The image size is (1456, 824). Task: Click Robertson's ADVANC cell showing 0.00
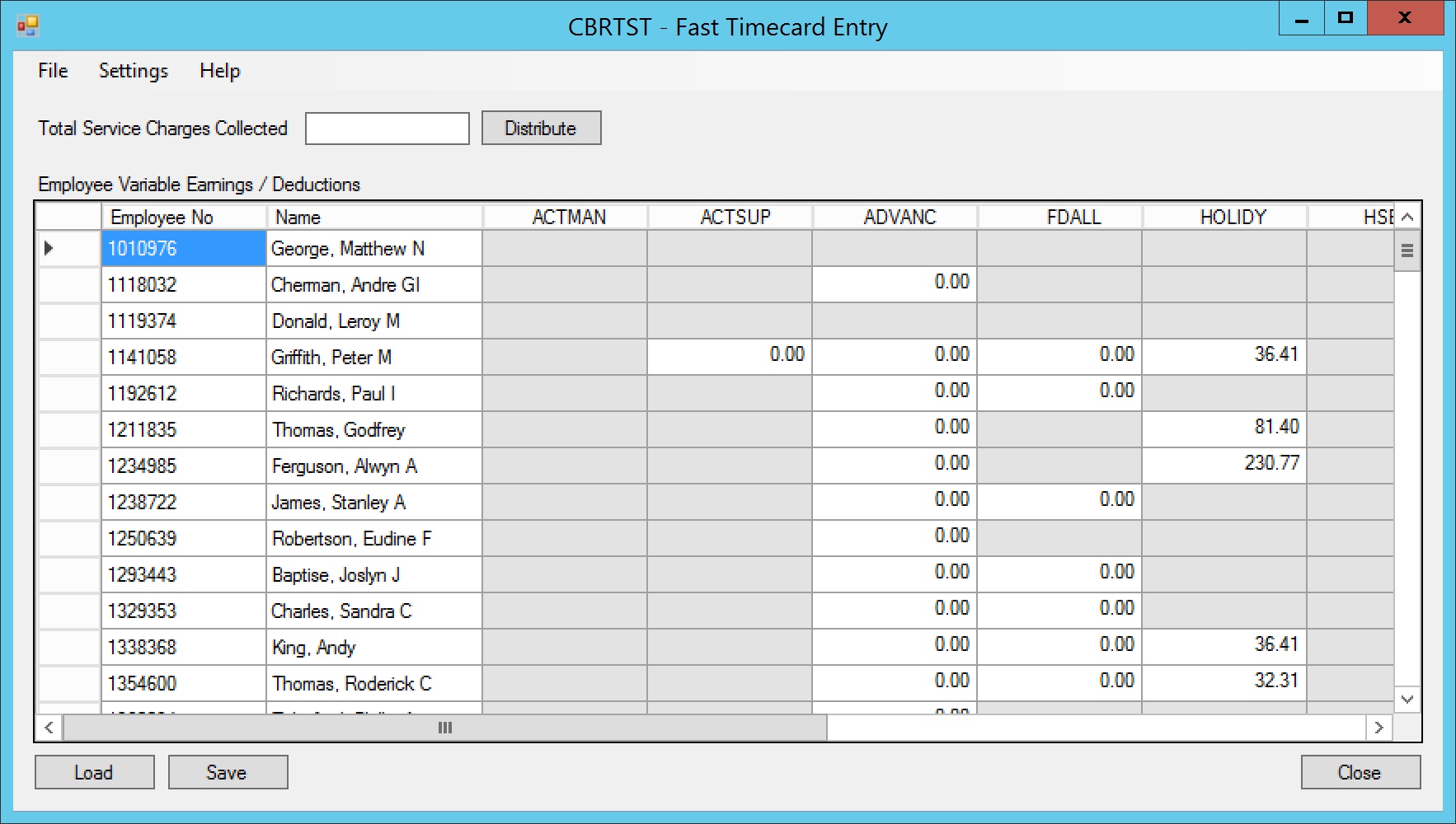pyautogui.click(x=895, y=538)
